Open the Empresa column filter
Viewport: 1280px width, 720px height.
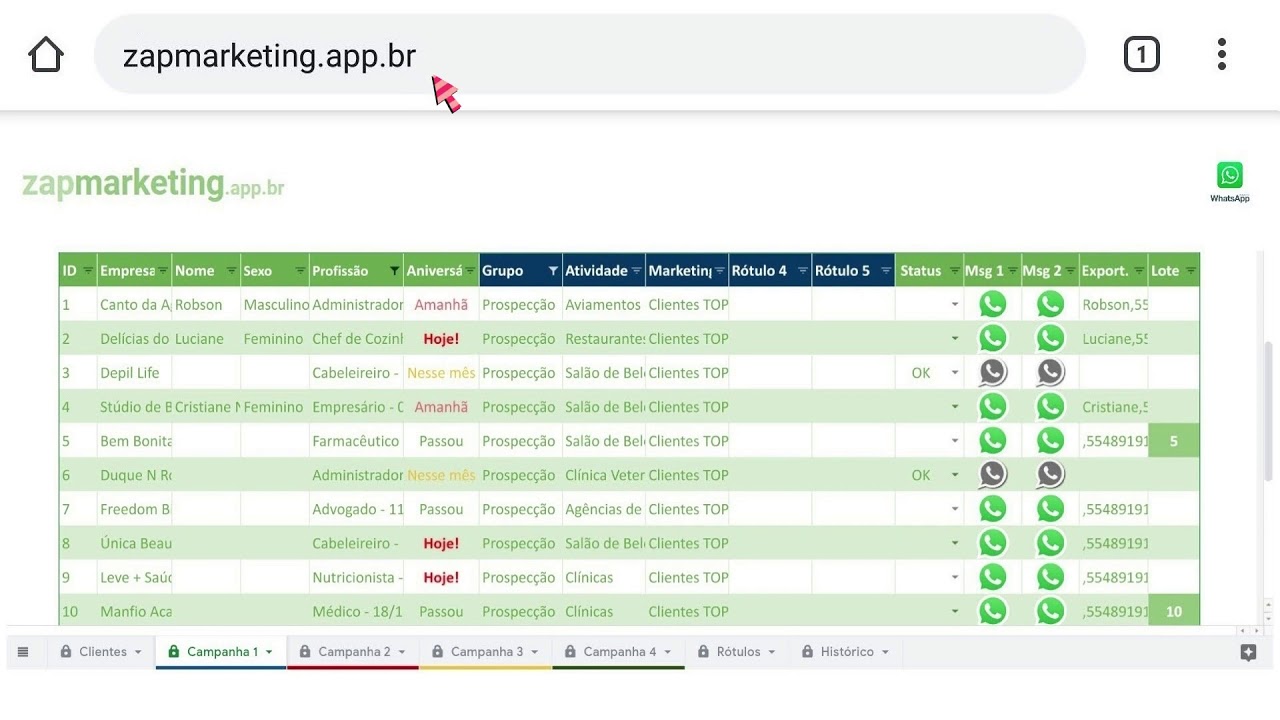[x=164, y=271]
